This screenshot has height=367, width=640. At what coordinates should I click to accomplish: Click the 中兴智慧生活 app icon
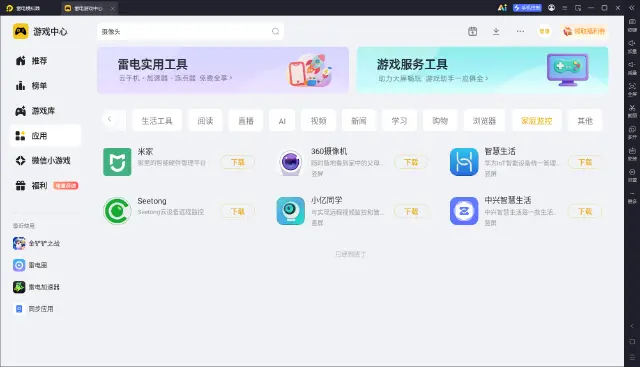coord(464,211)
